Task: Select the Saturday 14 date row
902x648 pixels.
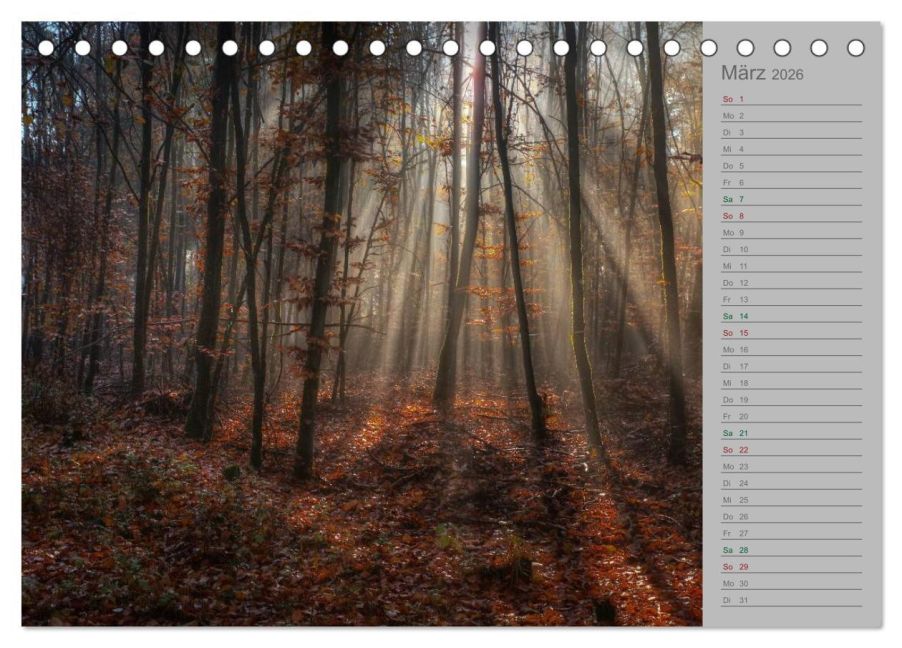Action: pos(792,316)
